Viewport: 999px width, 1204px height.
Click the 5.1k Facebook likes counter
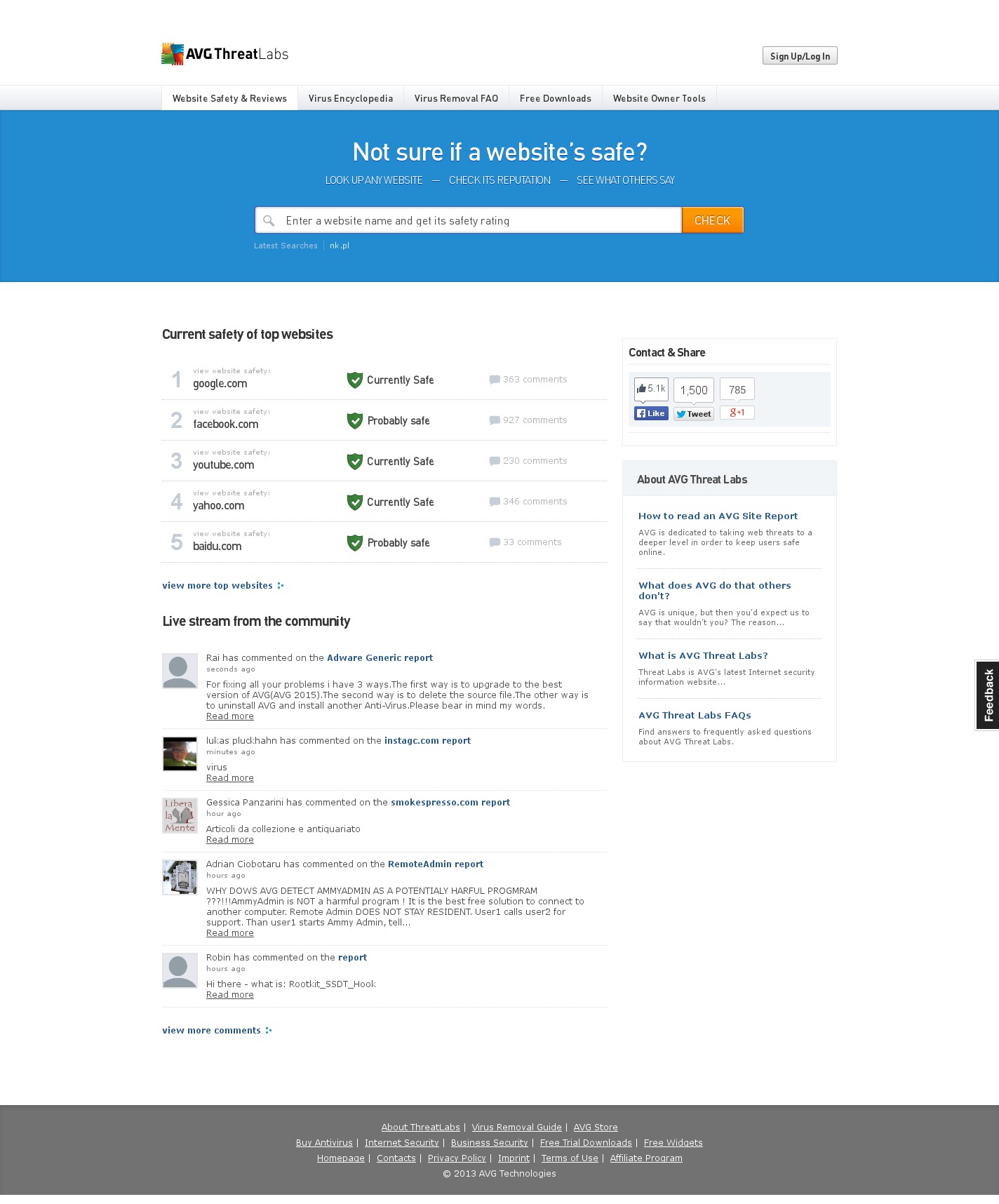click(651, 389)
